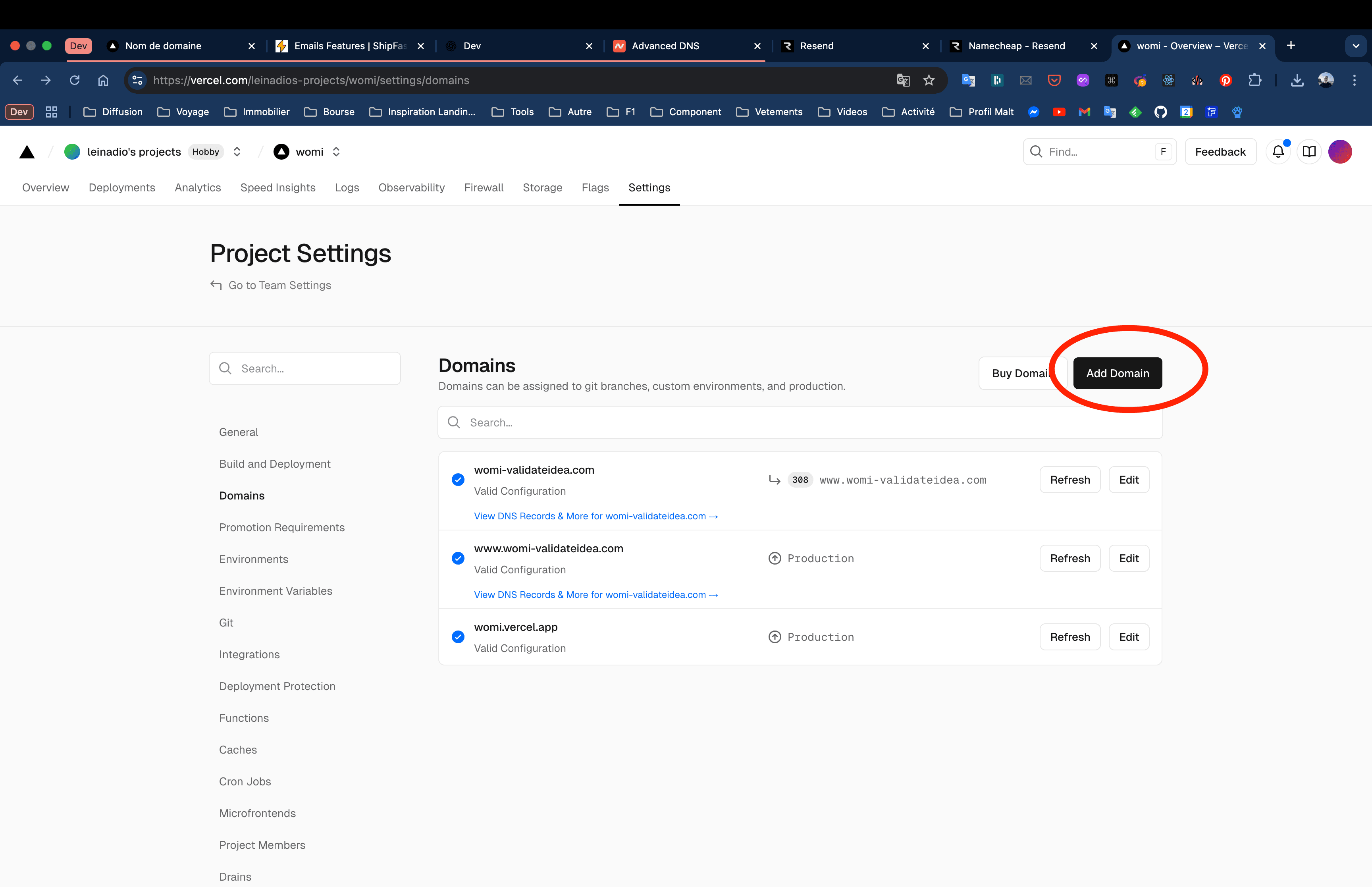This screenshot has width=1372, height=887.
Task: Focus the domains Search field
Action: (800, 423)
